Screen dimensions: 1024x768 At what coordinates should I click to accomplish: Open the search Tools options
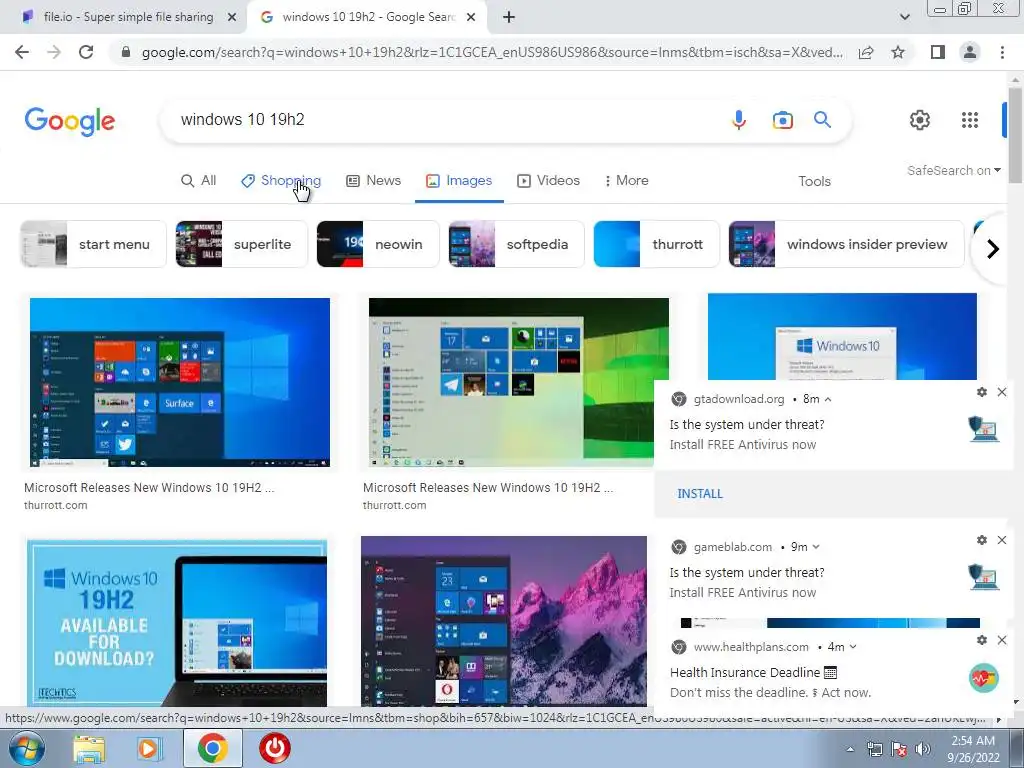[x=814, y=182]
